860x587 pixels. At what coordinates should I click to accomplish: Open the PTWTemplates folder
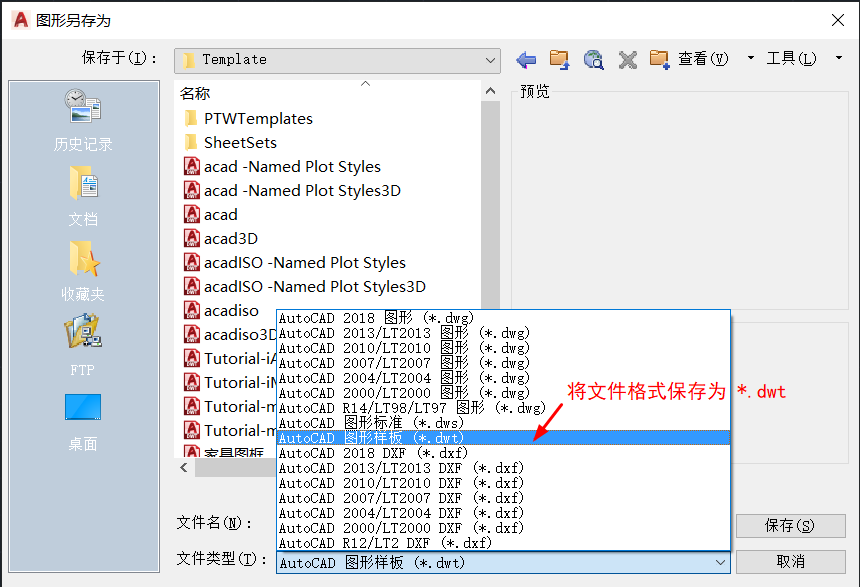point(248,118)
